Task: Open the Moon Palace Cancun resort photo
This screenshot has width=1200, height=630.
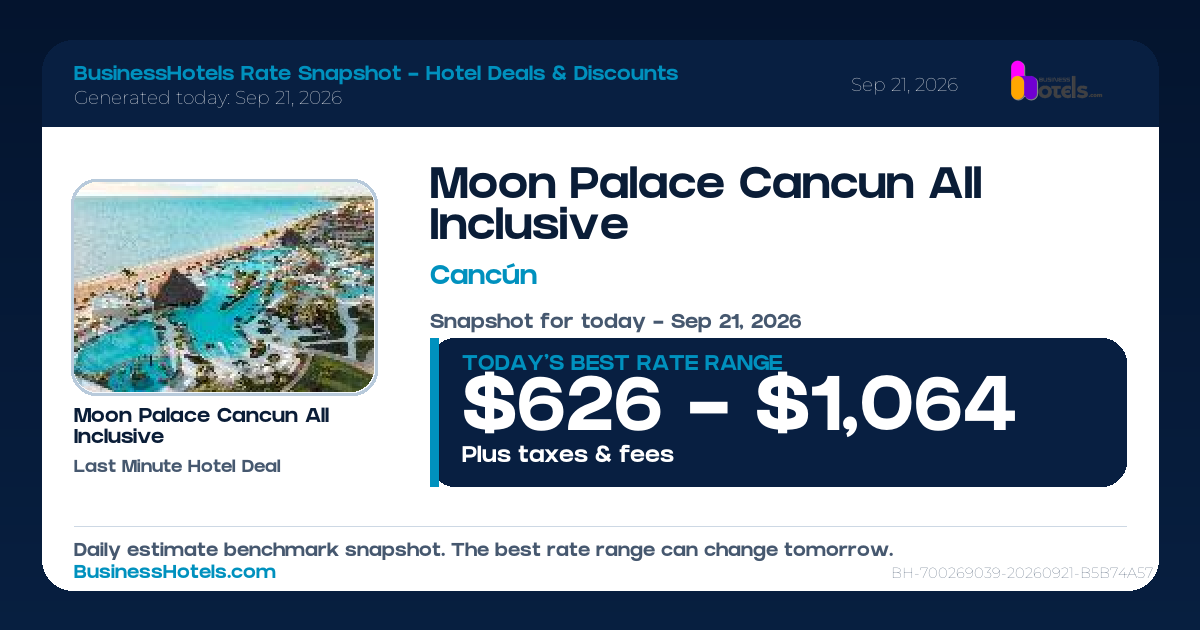Action: coord(224,287)
